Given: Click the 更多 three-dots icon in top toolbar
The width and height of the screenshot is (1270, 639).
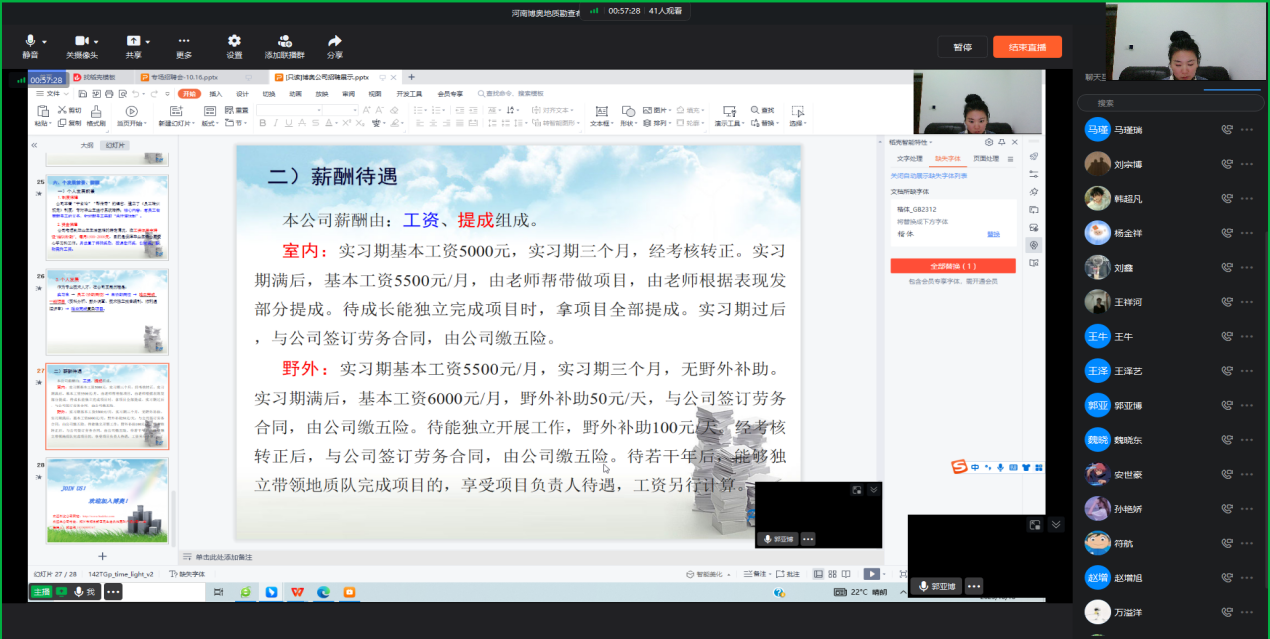Looking at the screenshot, I should tap(184, 41).
